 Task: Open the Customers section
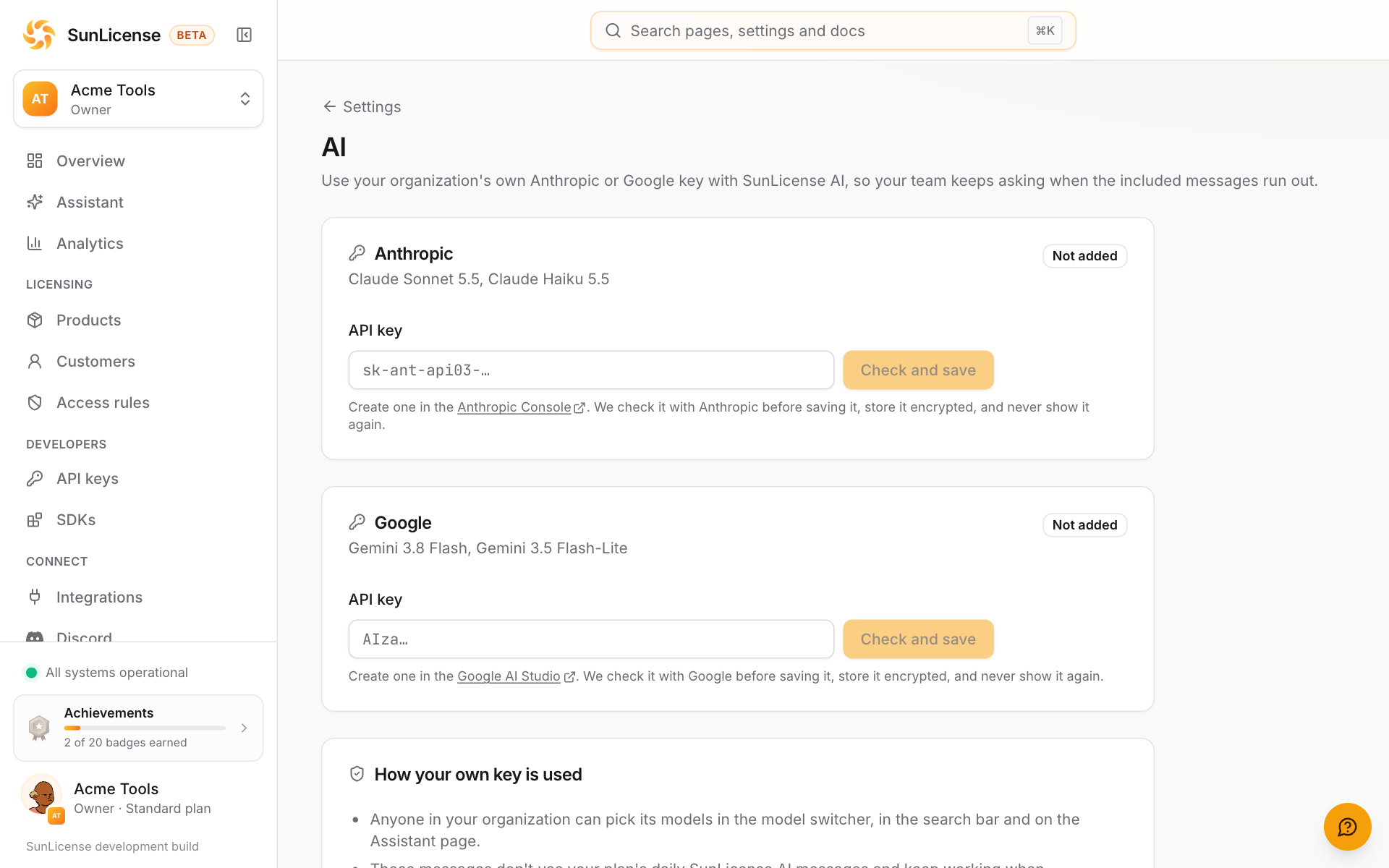[x=138, y=361]
